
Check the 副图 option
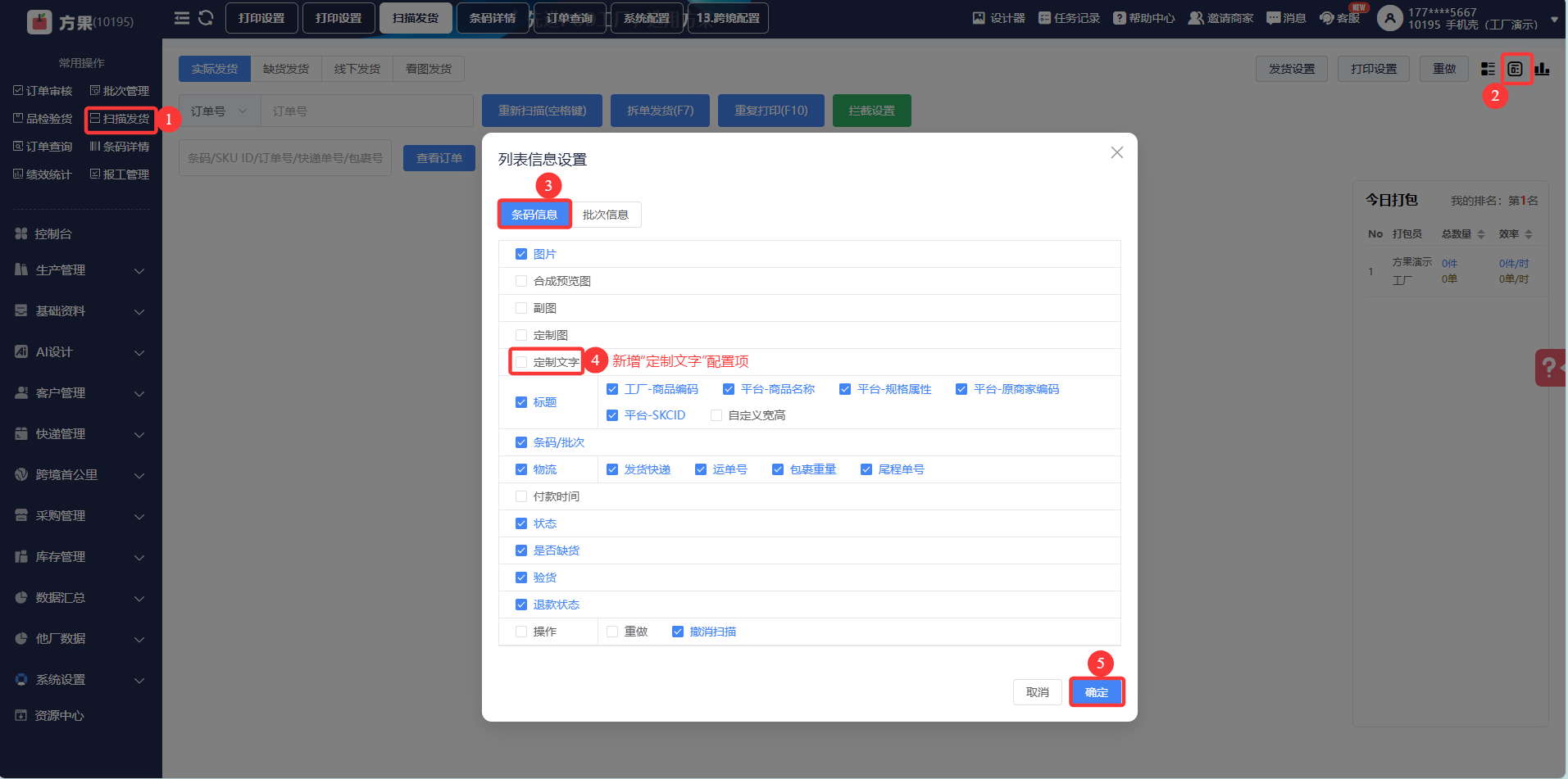tap(521, 308)
